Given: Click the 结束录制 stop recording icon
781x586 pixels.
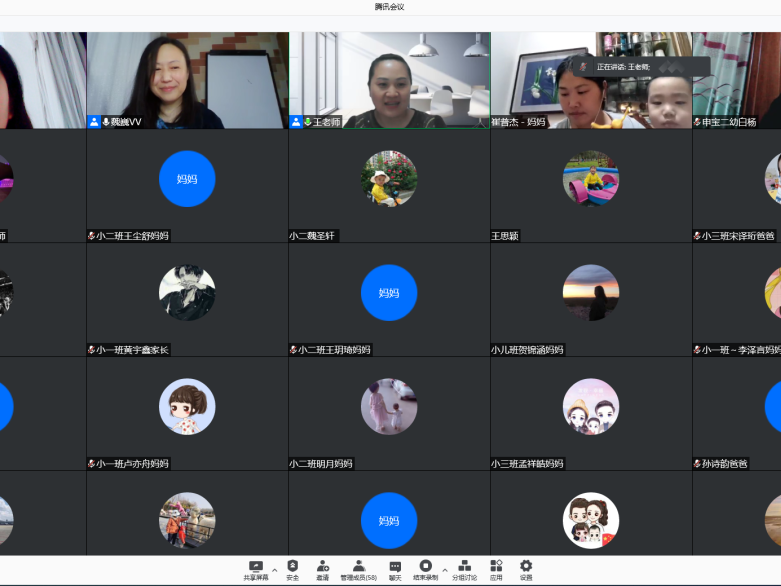Looking at the screenshot, I should (425, 566).
